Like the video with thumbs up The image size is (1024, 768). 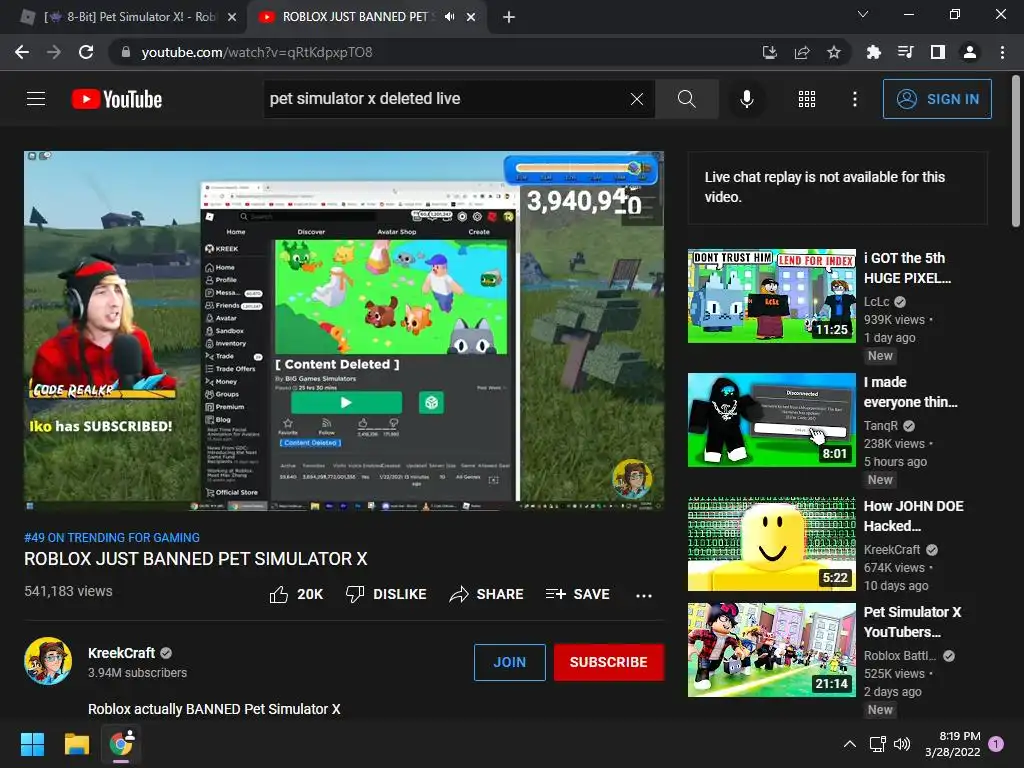[296, 594]
